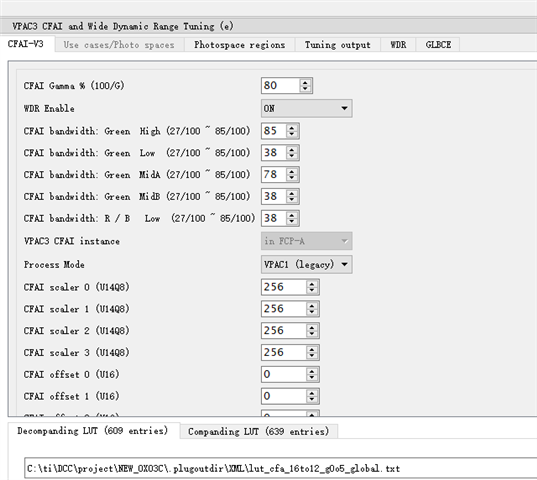Click the VPAC3 CFAI instance dropdown
This screenshot has width=537, height=480.
coord(307,241)
